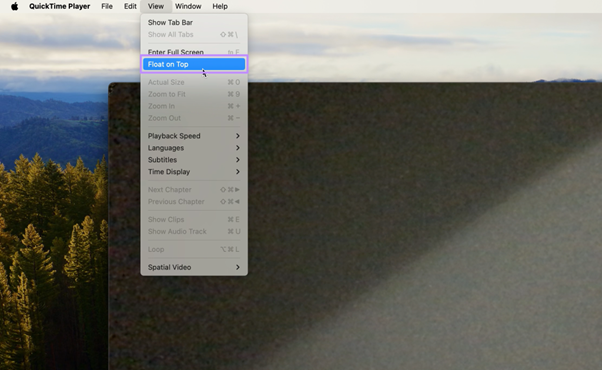Expand the Time Display submenu
This screenshot has width=602, height=370.
pyautogui.click(x=194, y=172)
